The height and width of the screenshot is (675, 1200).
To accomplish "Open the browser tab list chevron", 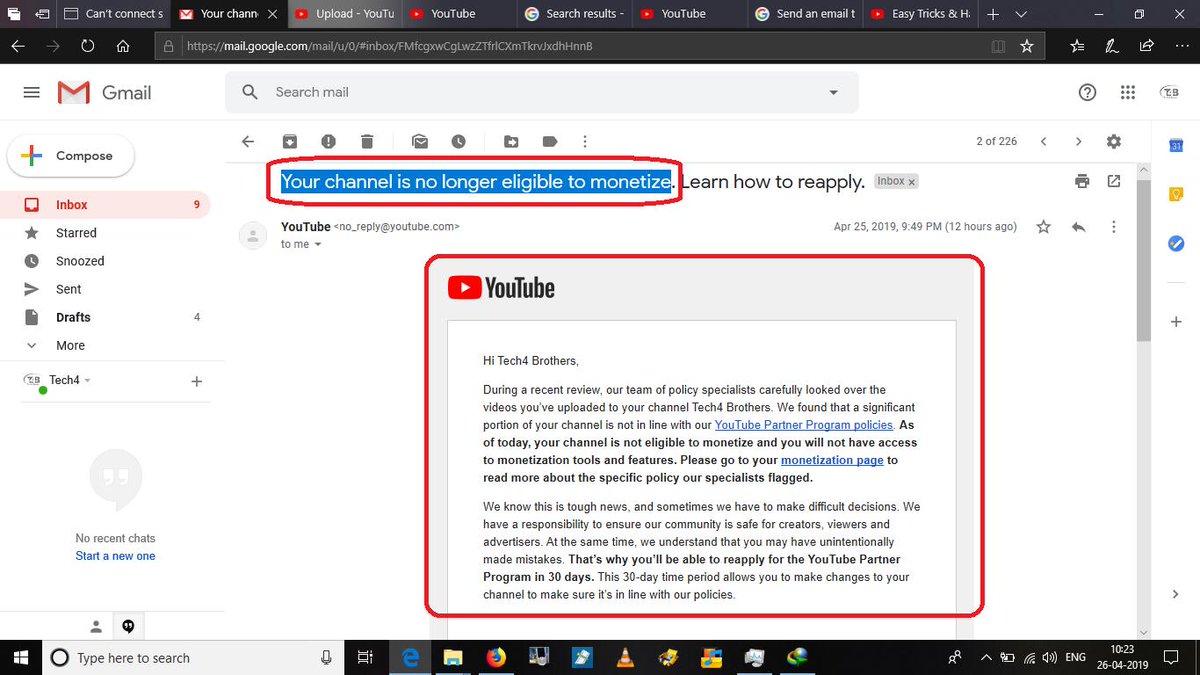I will click(1020, 14).
